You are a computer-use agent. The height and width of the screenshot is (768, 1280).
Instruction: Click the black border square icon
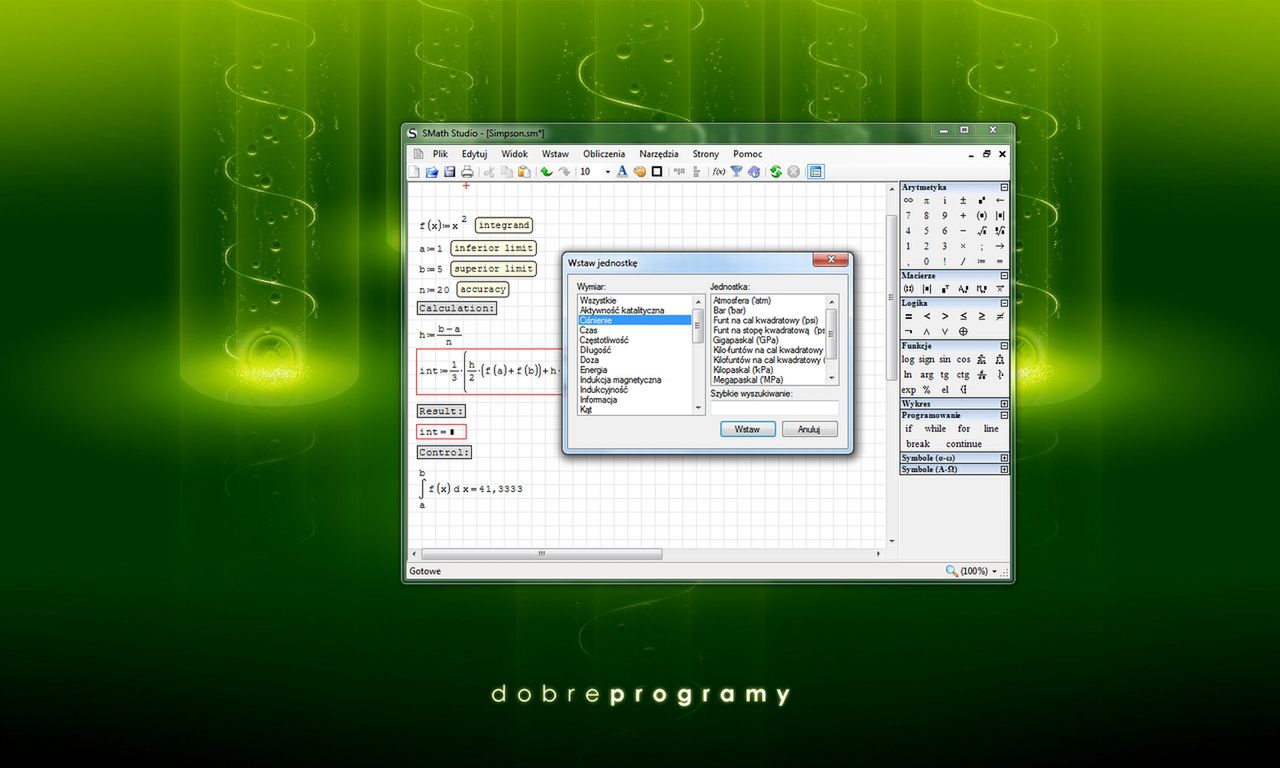[657, 172]
